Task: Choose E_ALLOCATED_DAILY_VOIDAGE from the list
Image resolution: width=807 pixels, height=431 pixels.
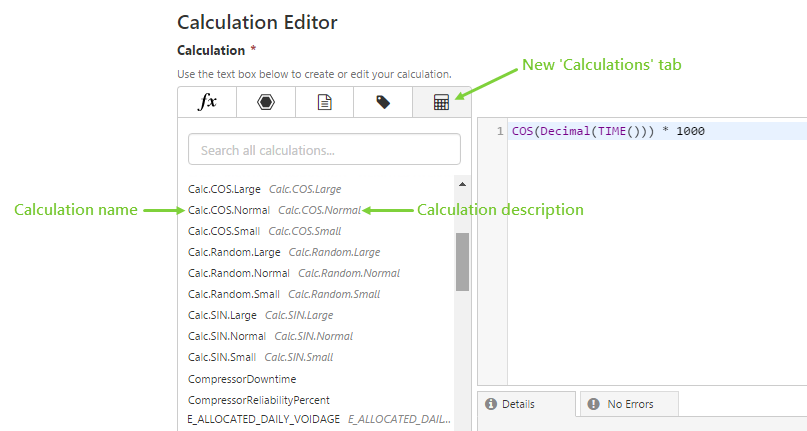Action: [264, 419]
